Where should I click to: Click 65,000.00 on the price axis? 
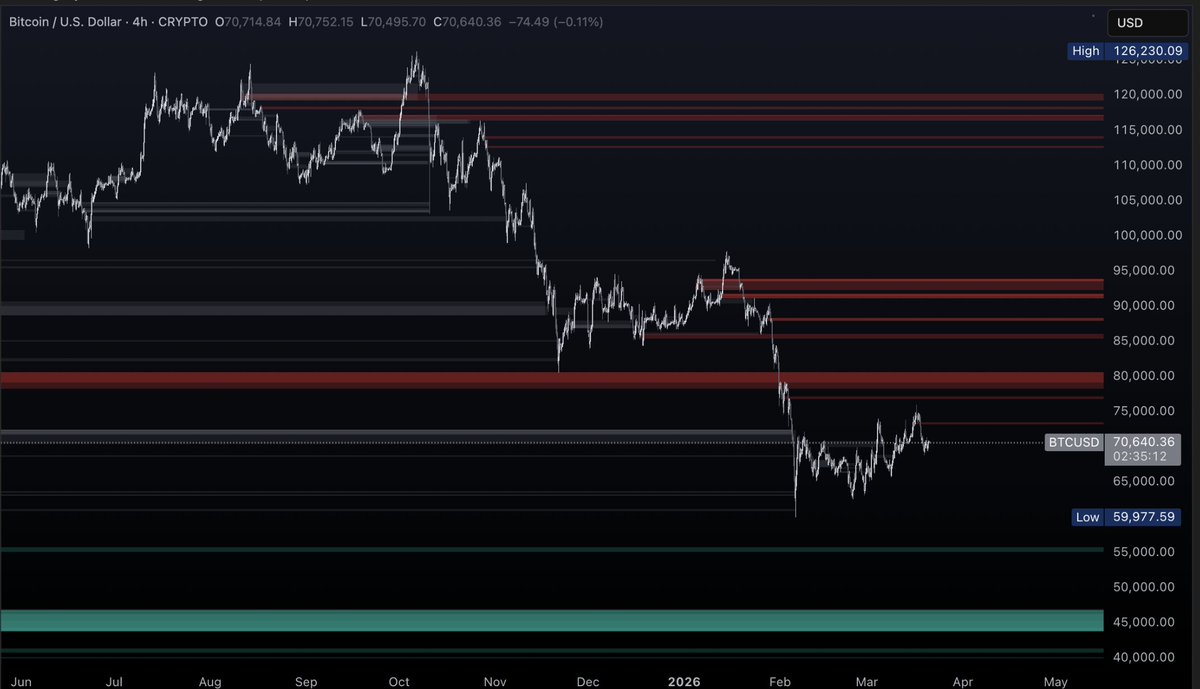coord(1146,481)
